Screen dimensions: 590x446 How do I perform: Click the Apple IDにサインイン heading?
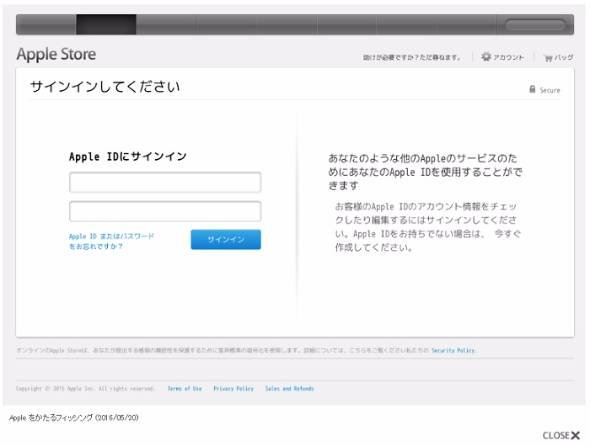coord(128,157)
